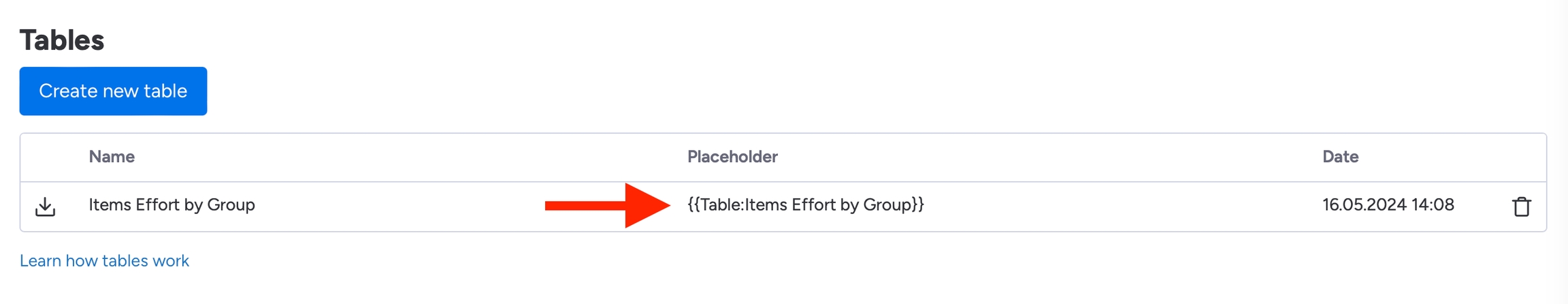Click the Date column header

click(1340, 157)
